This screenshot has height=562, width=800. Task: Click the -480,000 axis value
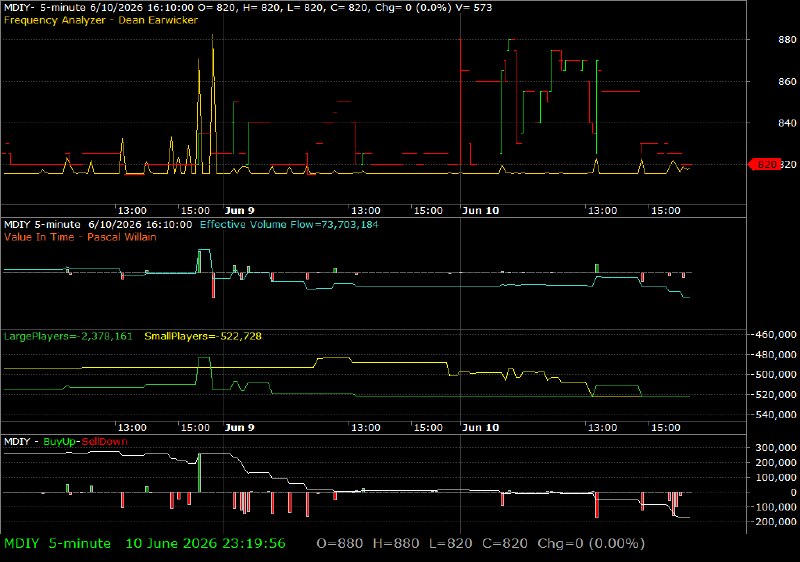[775, 354]
